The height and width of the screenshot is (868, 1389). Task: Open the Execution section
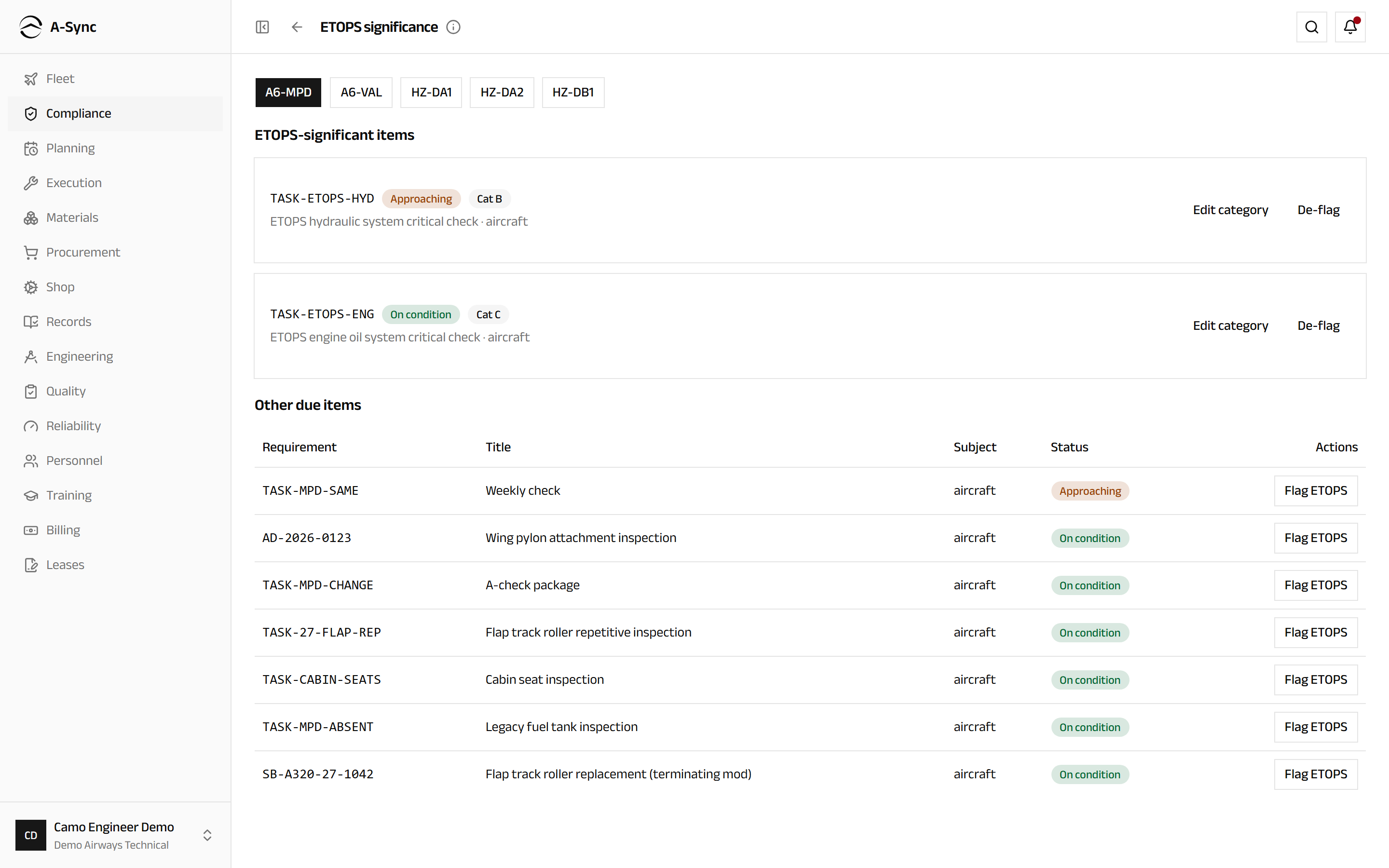(x=115, y=183)
